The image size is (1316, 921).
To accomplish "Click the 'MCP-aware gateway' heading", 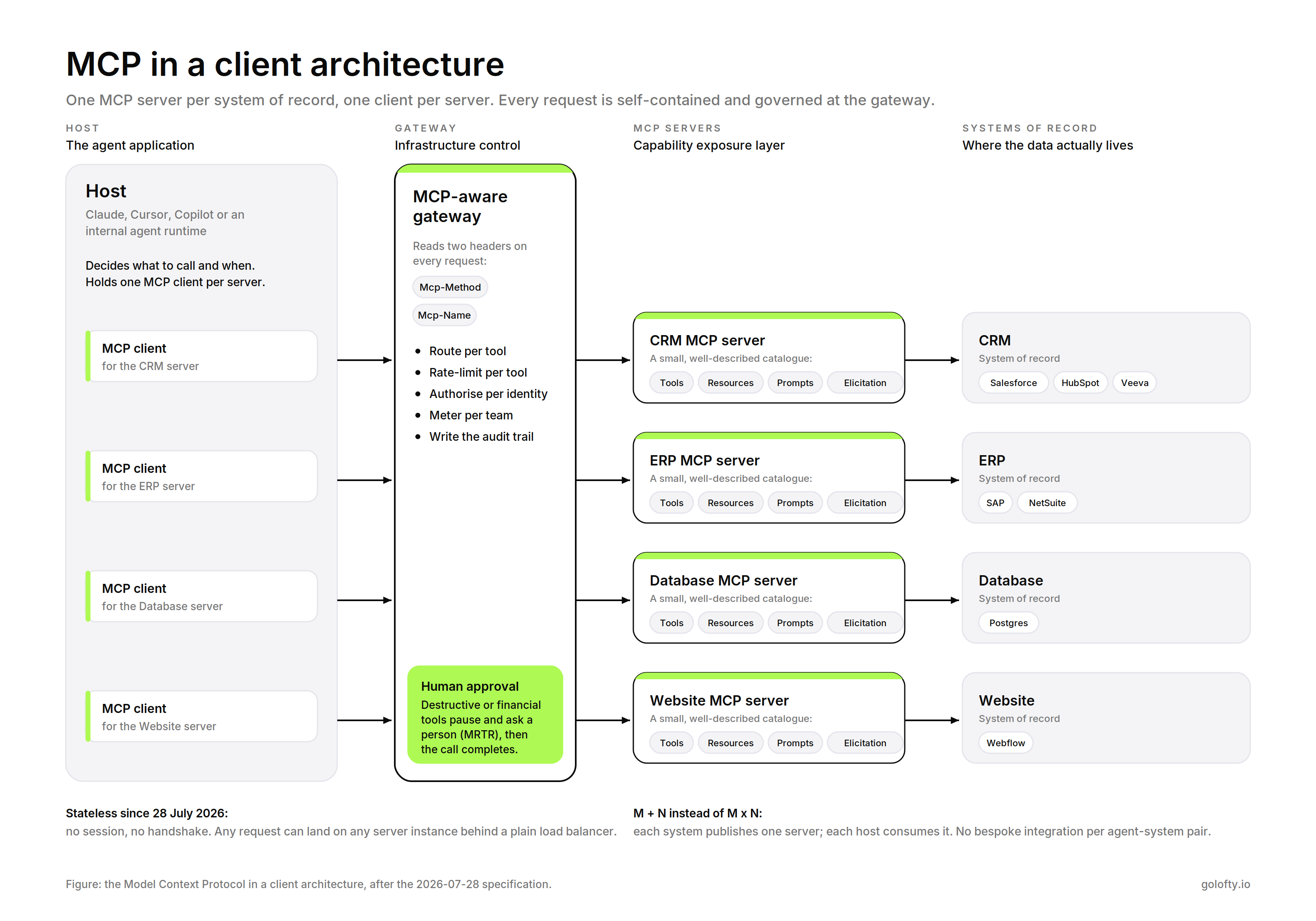I will click(460, 206).
